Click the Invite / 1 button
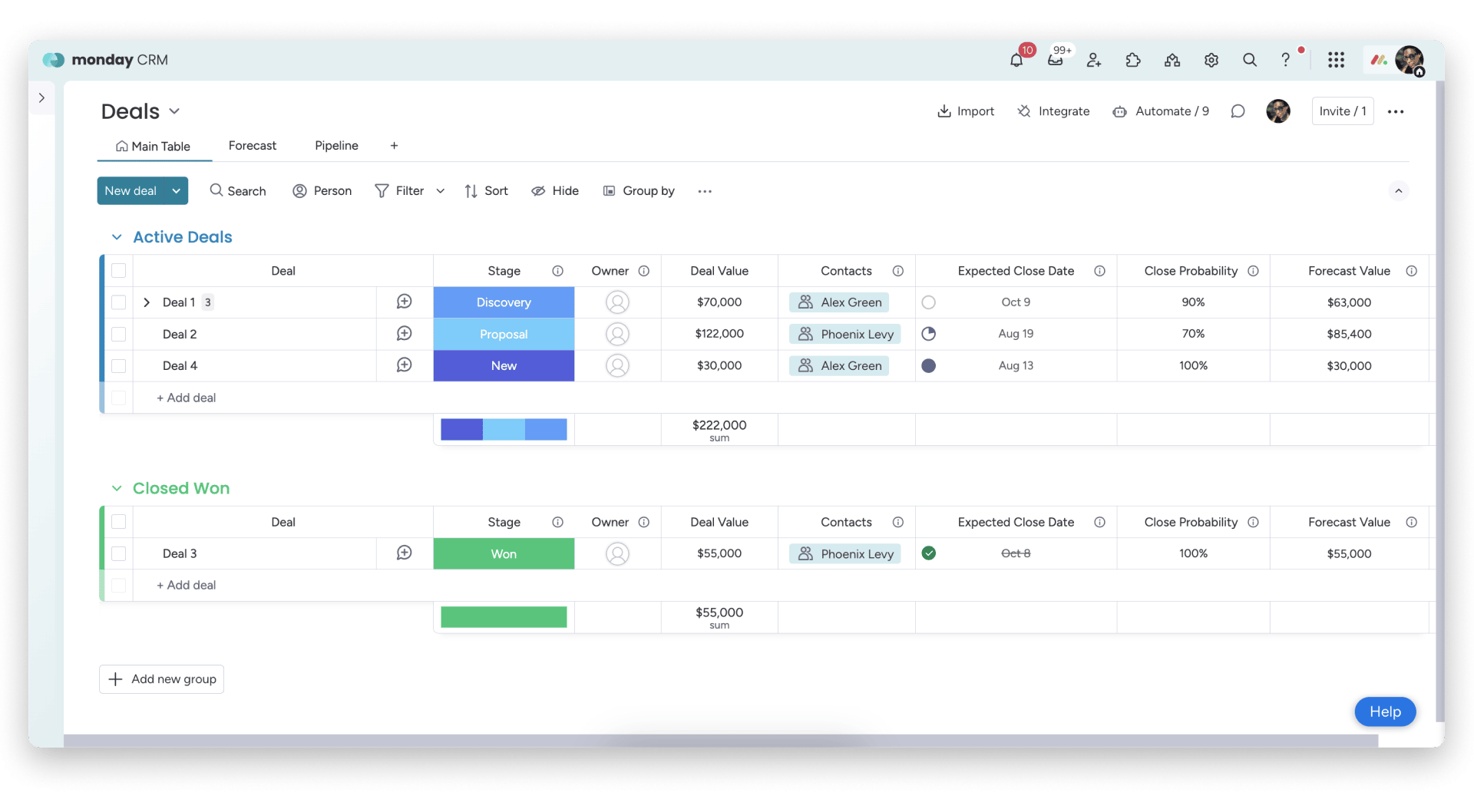Image resolution: width=1474 pixels, height=812 pixels. (1342, 111)
